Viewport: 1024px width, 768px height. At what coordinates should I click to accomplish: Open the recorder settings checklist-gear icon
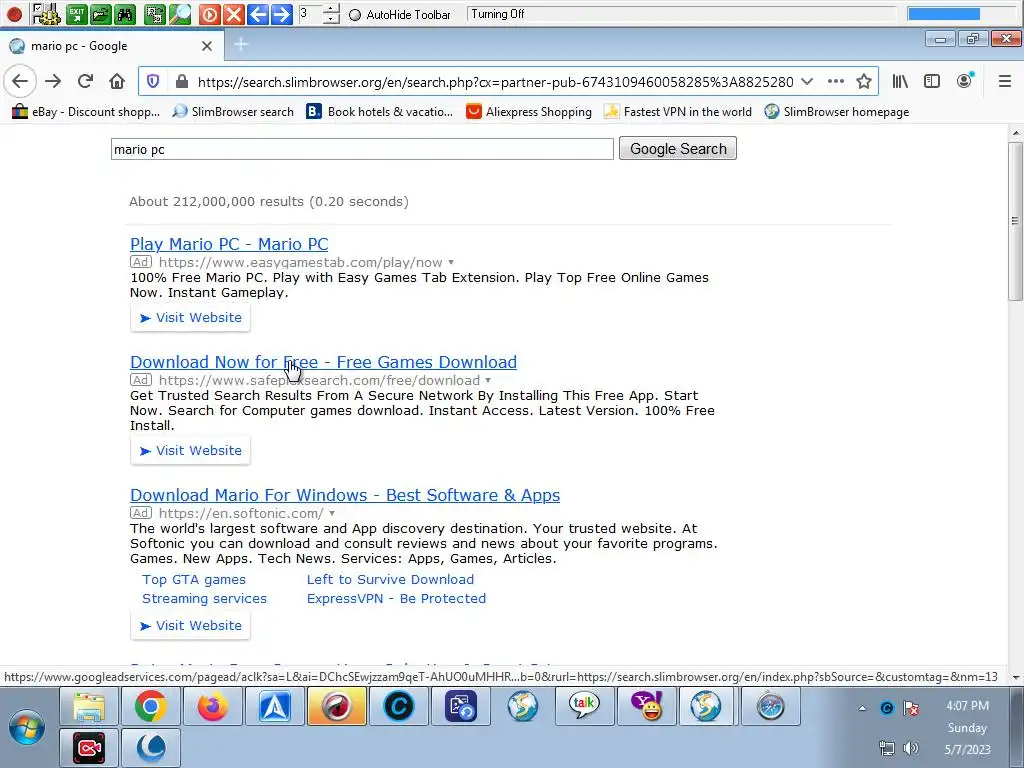pos(46,14)
